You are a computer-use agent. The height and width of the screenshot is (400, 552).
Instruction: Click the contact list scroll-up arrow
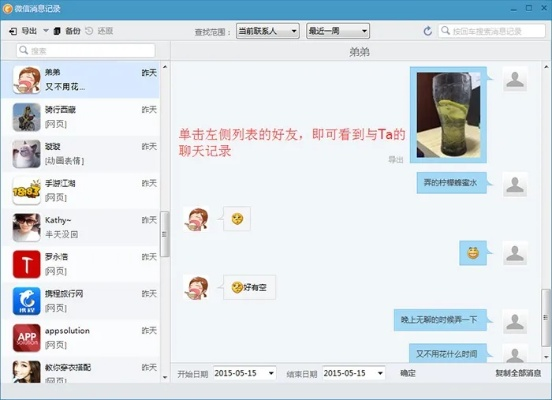(x=165, y=67)
